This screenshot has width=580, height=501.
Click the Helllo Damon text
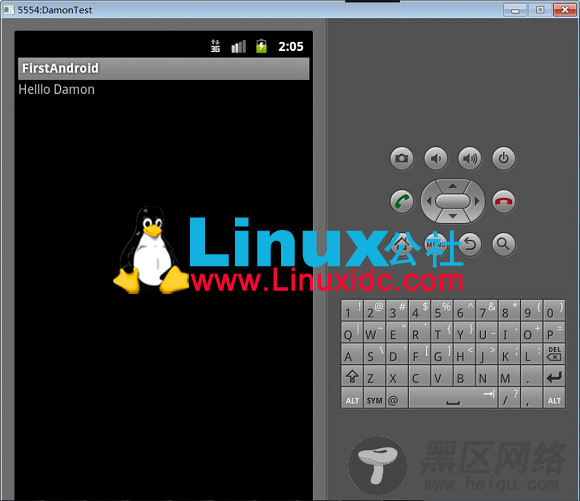coord(57,90)
